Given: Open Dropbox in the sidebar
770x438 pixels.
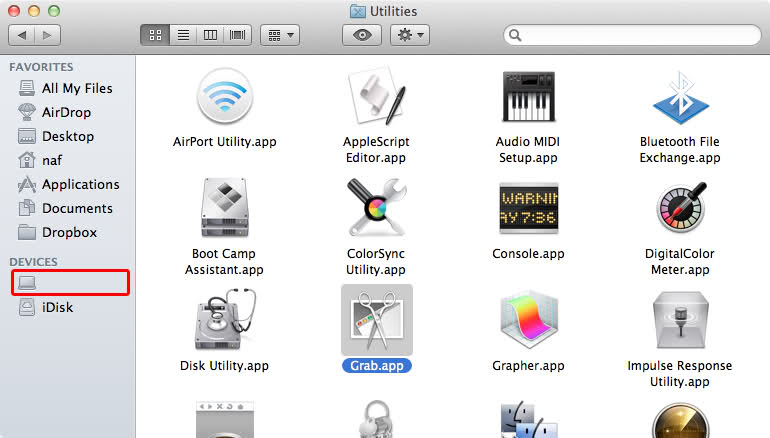Looking at the screenshot, I should 57,233.
